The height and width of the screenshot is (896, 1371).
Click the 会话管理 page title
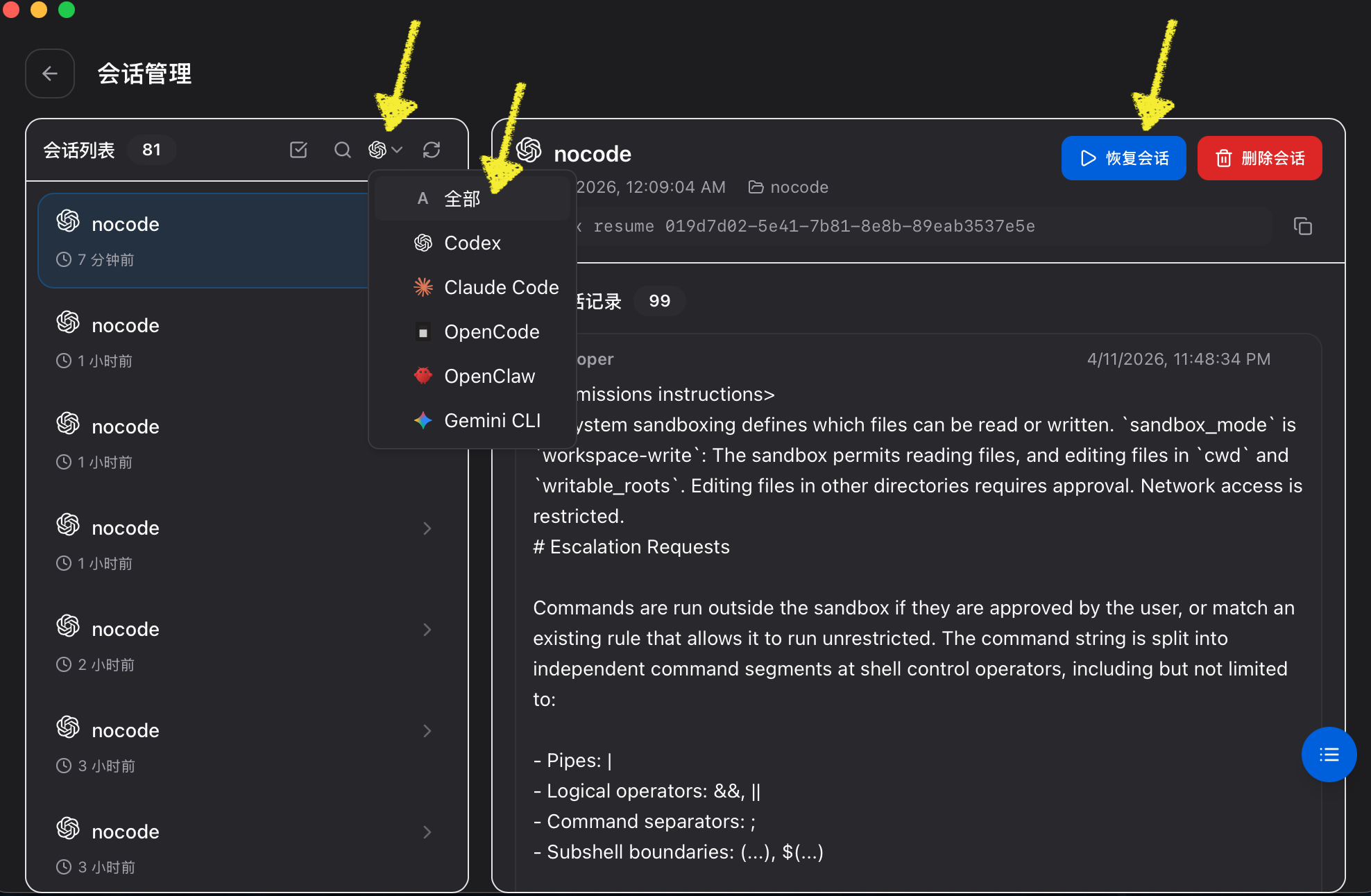click(144, 74)
